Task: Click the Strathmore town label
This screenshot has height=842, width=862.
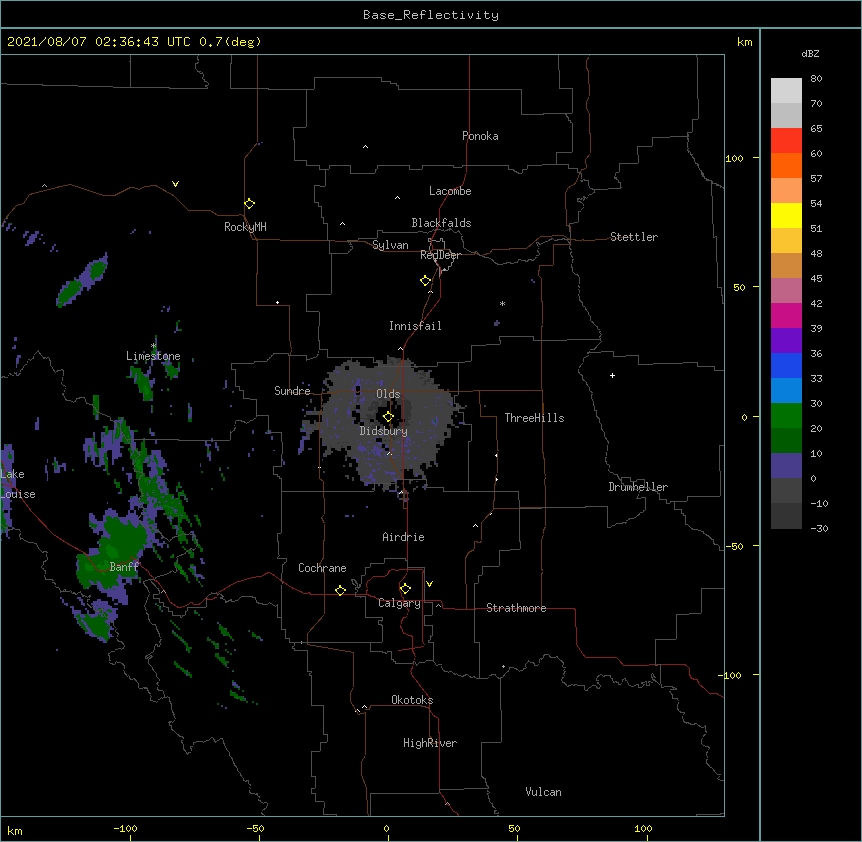Action: pos(516,608)
